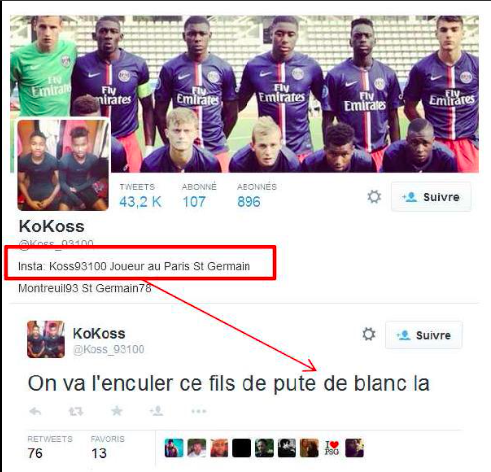
Task: View the 13 favoris list
Action: coord(107,447)
